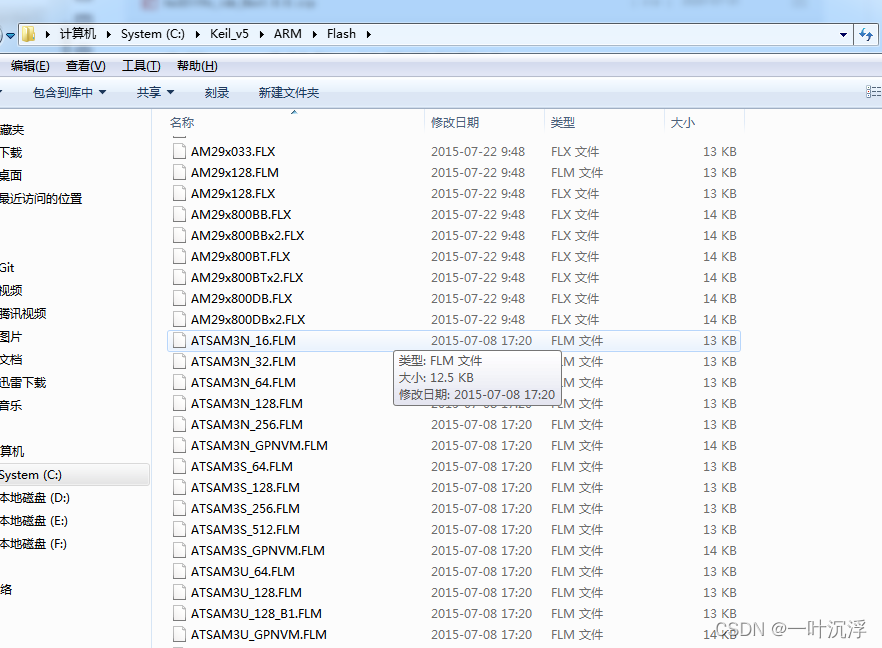Click the file icon of ATSAM3S_256.FLM

click(x=179, y=508)
